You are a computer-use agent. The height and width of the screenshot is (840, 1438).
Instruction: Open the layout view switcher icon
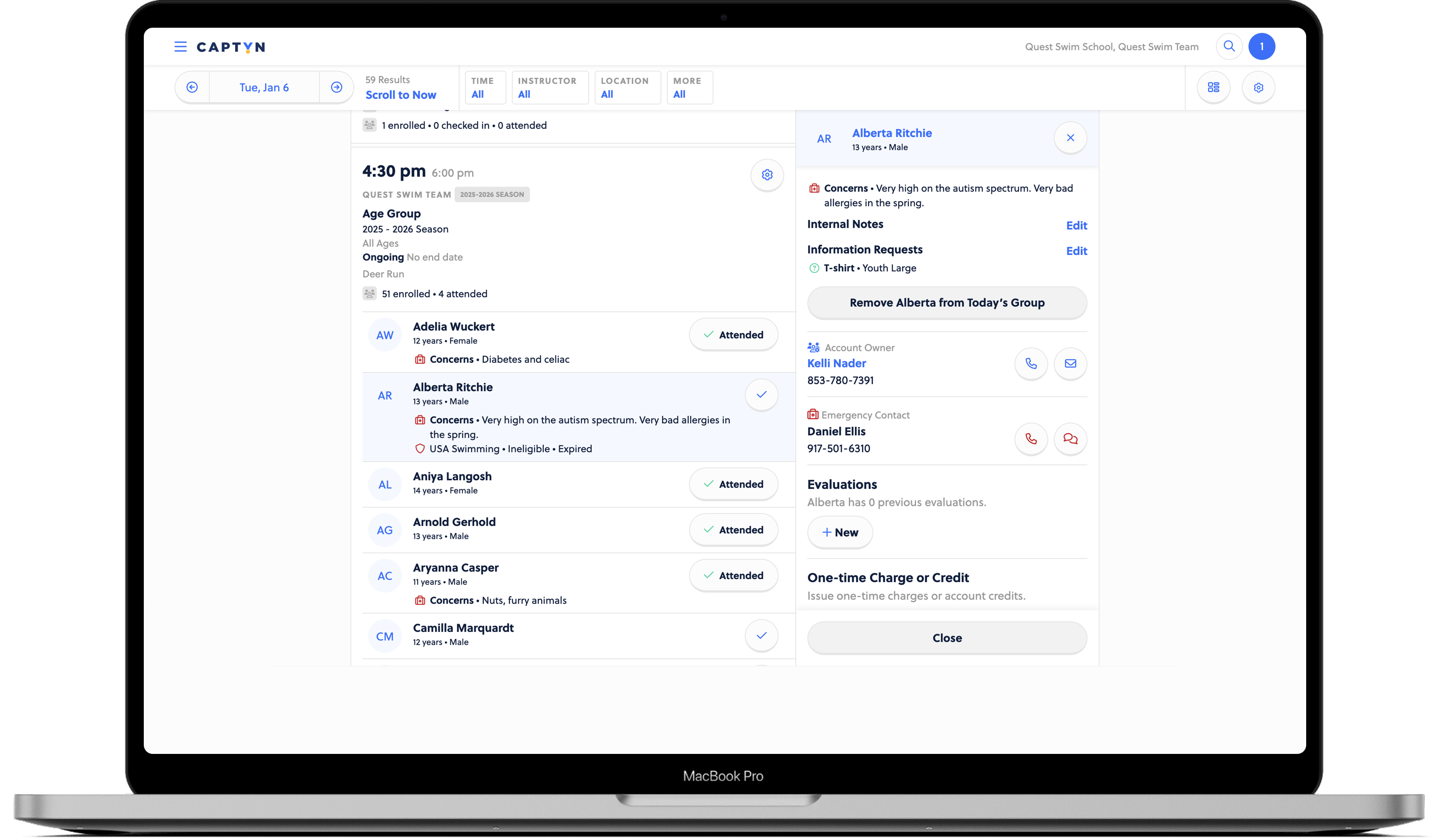1213,87
